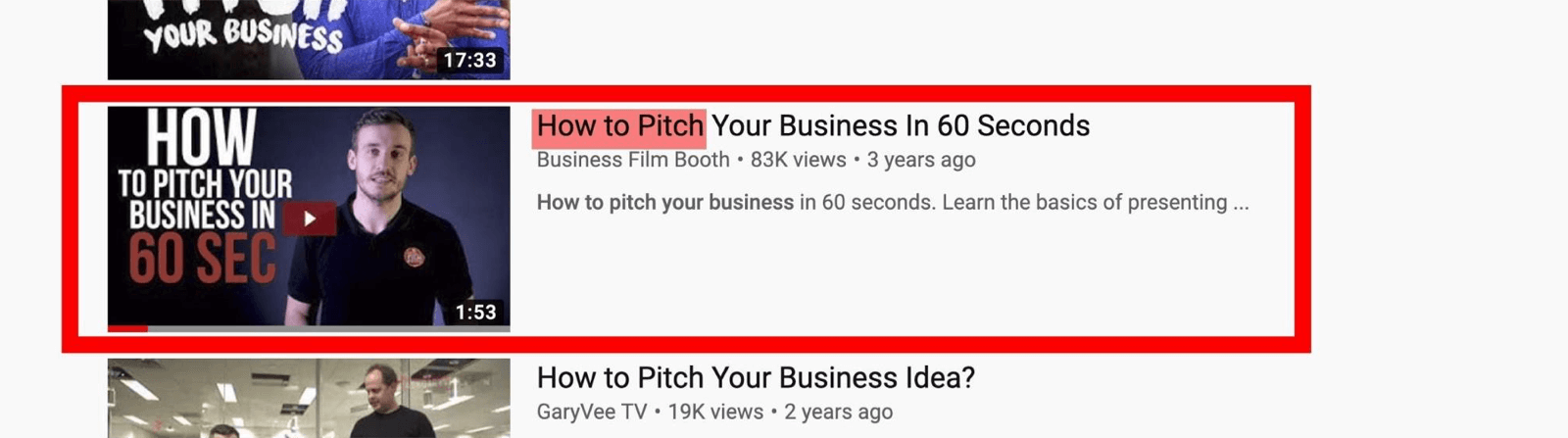1568x438 pixels.
Task: Open the Business Film Booth channel link
Action: [x=633, y=160]
